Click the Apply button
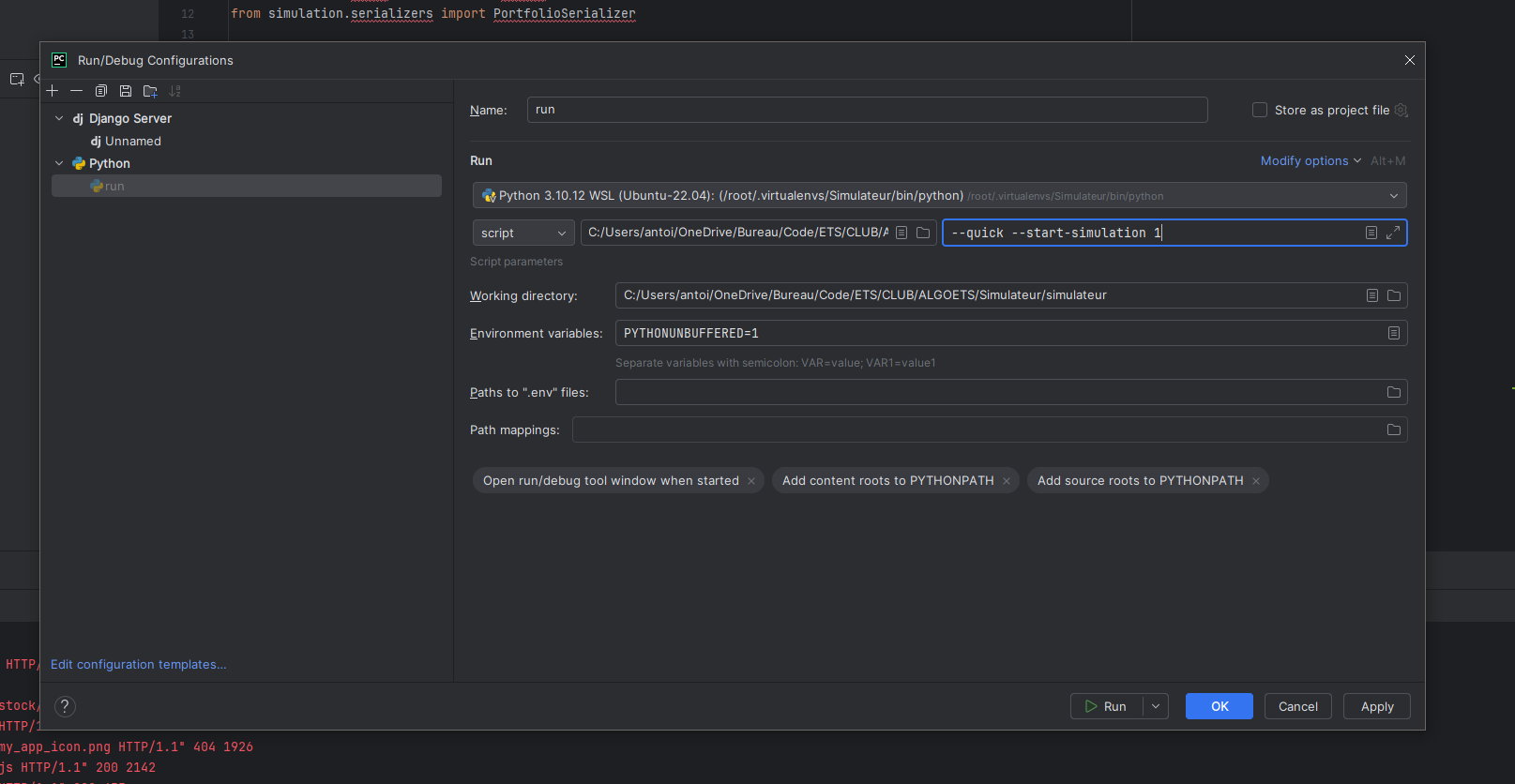 pos(1377,706)
